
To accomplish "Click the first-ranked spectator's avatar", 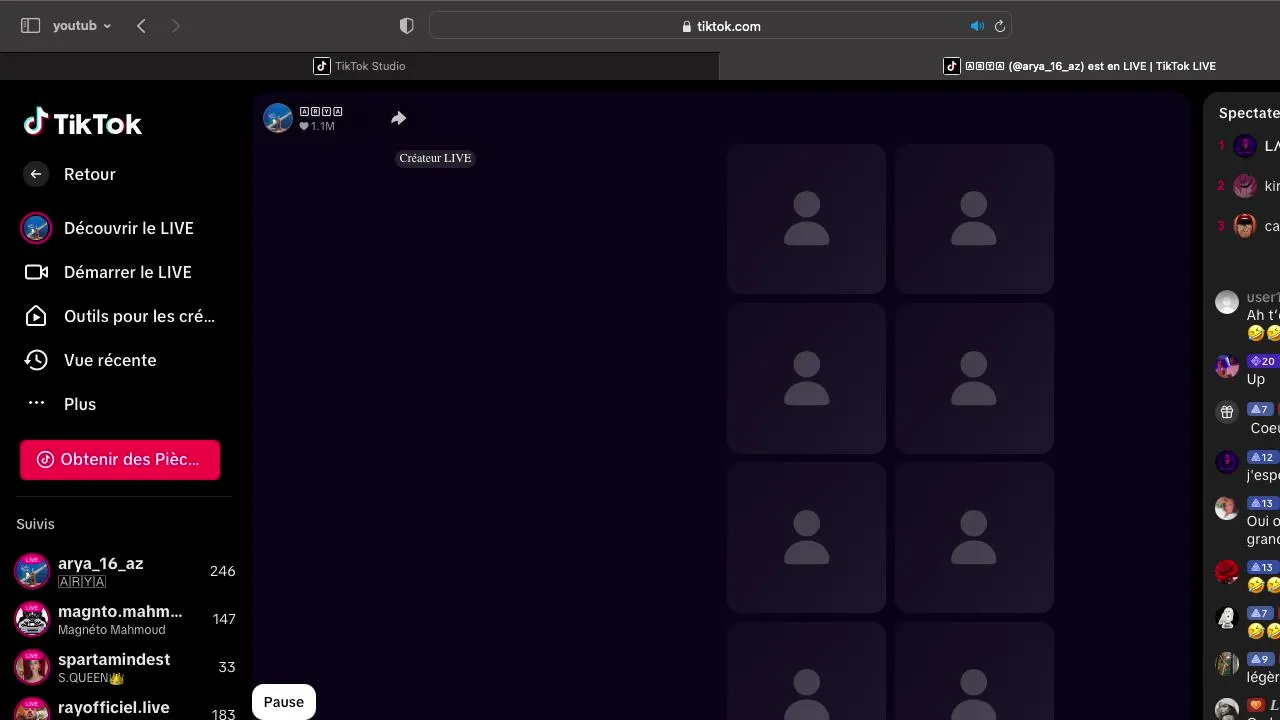I will pyautogui.click(x=1245, y=146).
